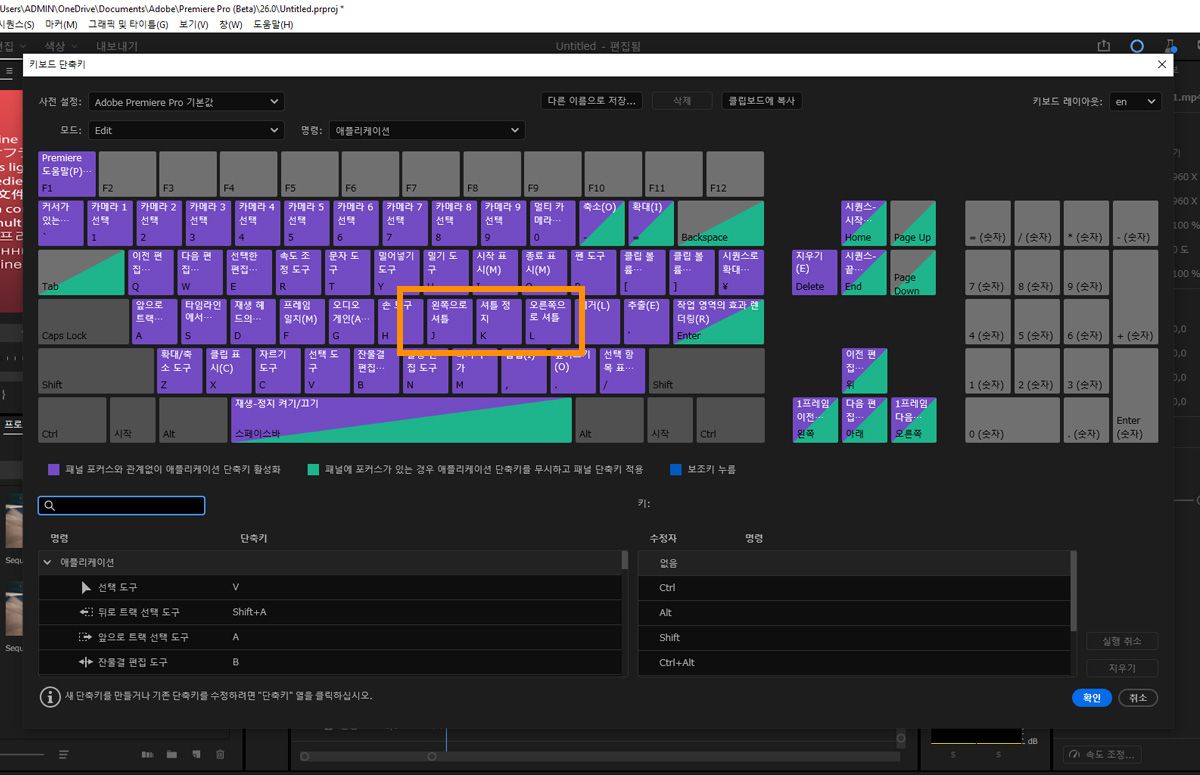The image size is (1200, 775).
Task: Click the Ctrl+Alt modifier row
Action: tap(854, 662)
